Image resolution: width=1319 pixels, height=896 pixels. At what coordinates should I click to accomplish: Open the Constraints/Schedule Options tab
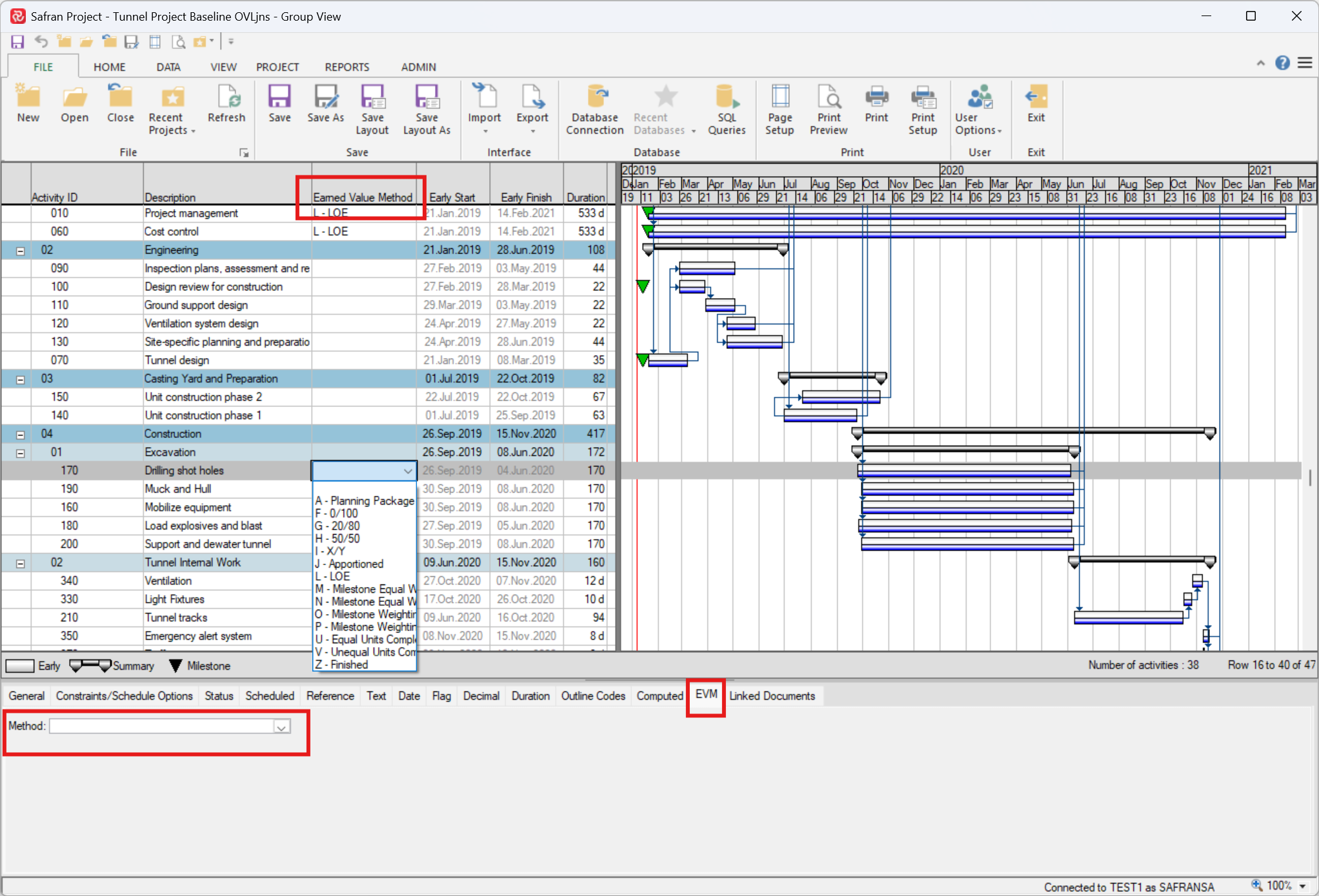click(x=124, y=696)
